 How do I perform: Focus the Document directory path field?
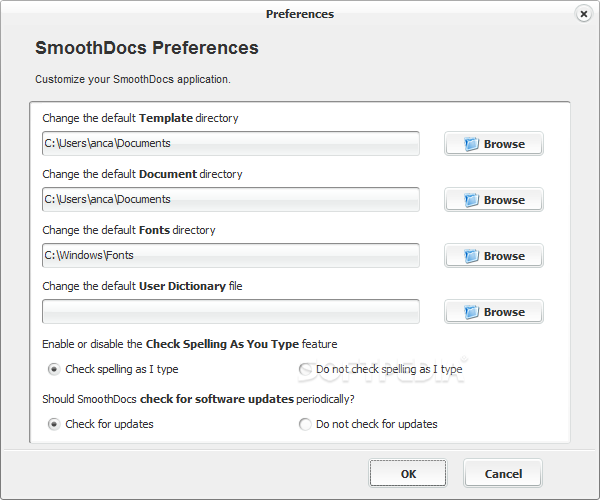[x=231, y=199]
